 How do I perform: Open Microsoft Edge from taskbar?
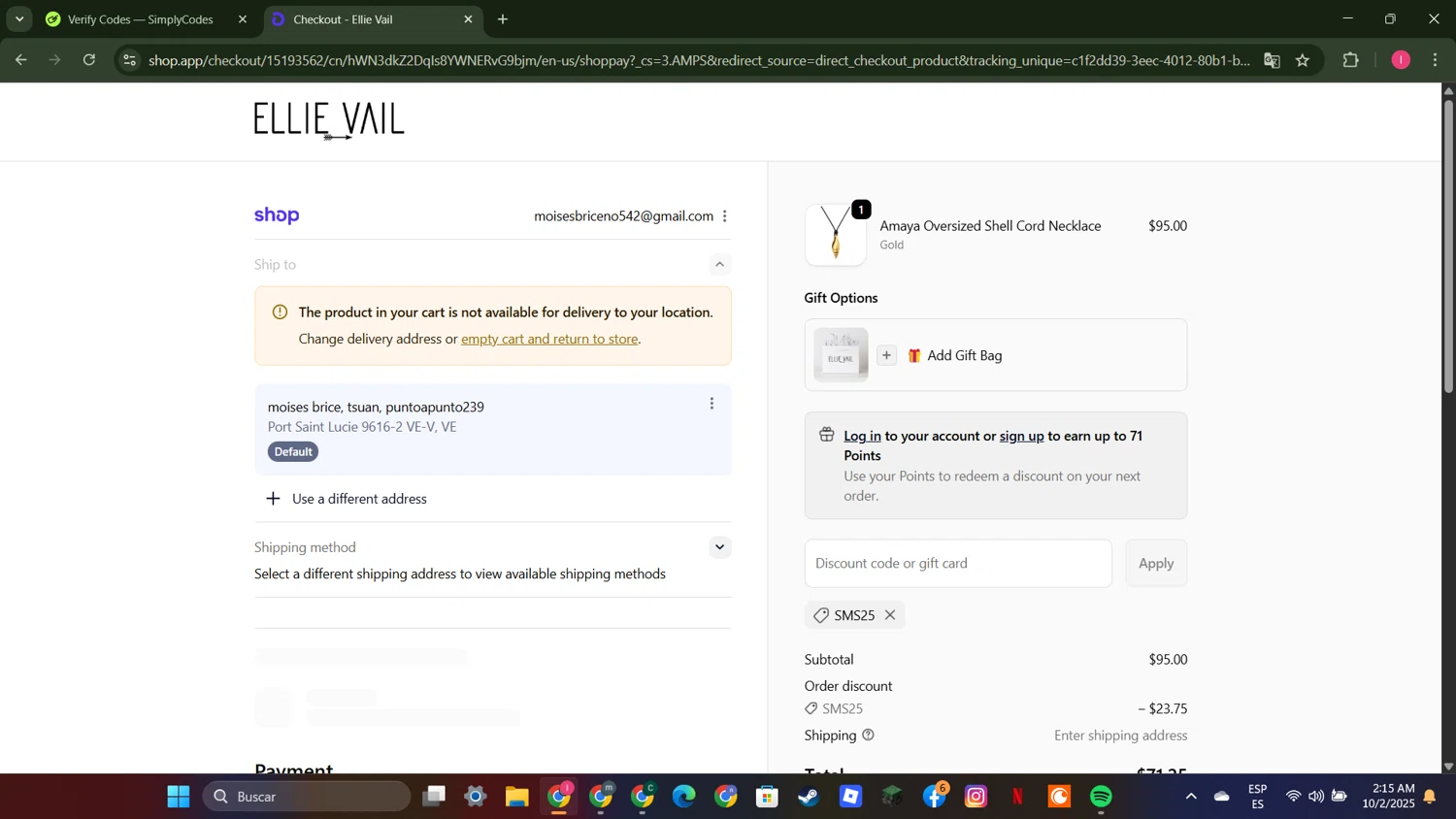[684, 797]
